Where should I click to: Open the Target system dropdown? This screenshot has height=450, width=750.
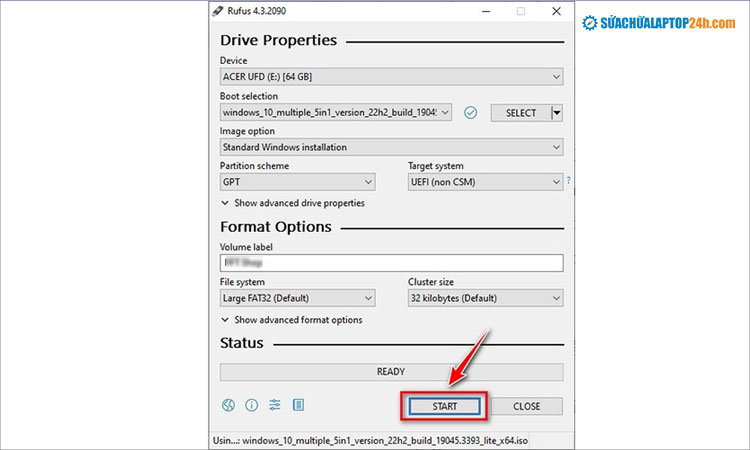point(485,182)
